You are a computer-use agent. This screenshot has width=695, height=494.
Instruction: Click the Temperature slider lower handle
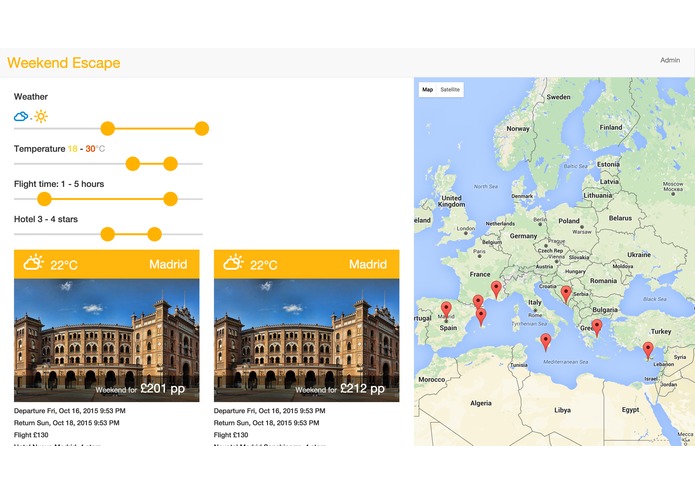click(x=133, y=163)
